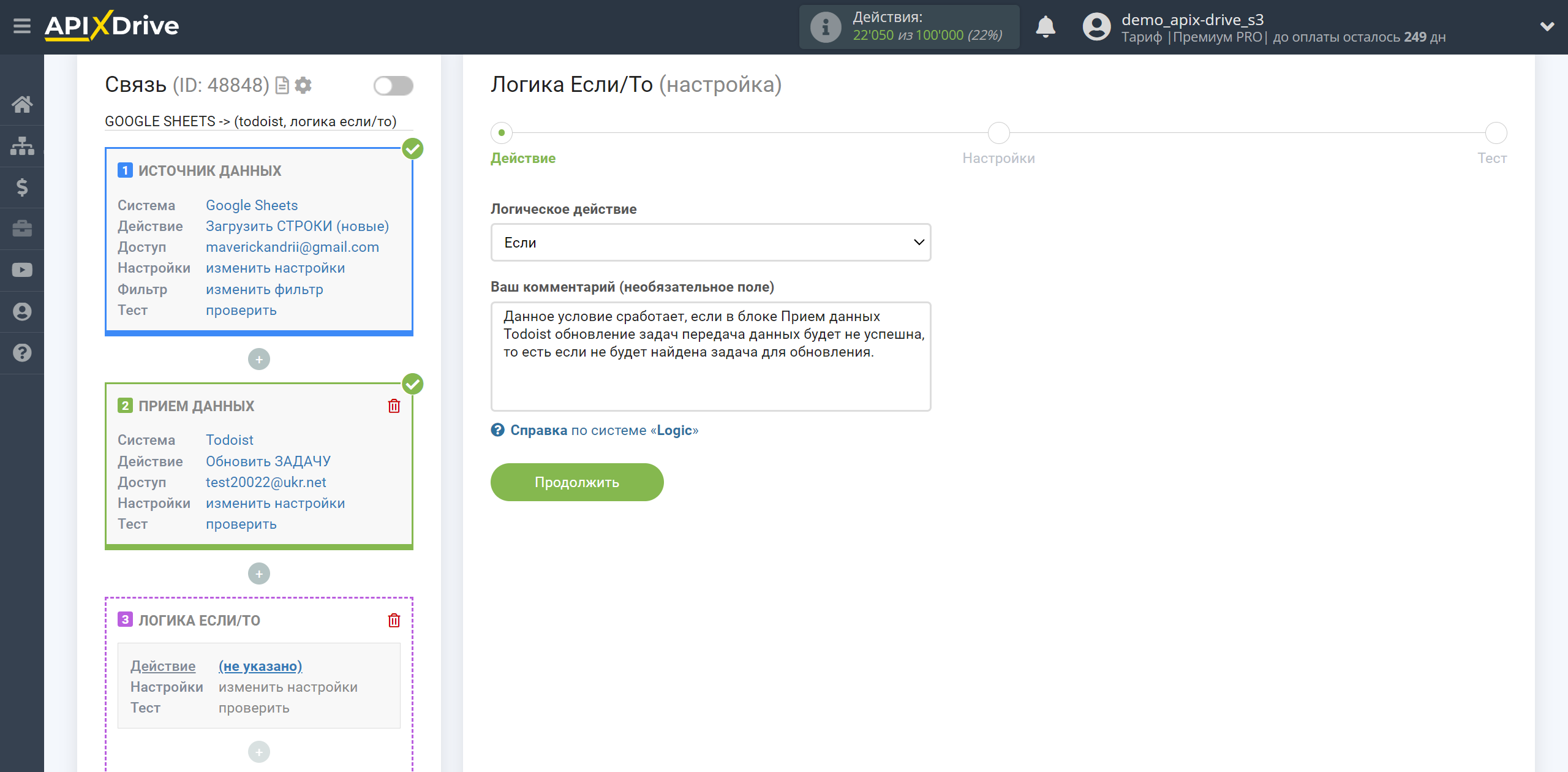1568x772 pixels.
Task: Click изменить настройки in source block
Action: pyautogui.click(x=275, y=268)
